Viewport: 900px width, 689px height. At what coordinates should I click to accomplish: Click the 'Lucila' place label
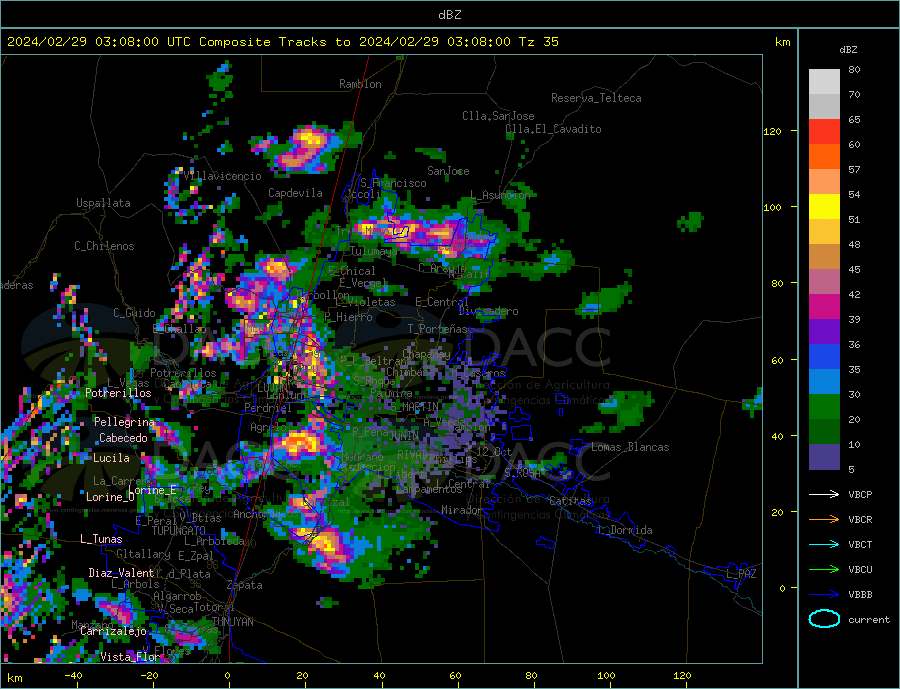[111, 458]
